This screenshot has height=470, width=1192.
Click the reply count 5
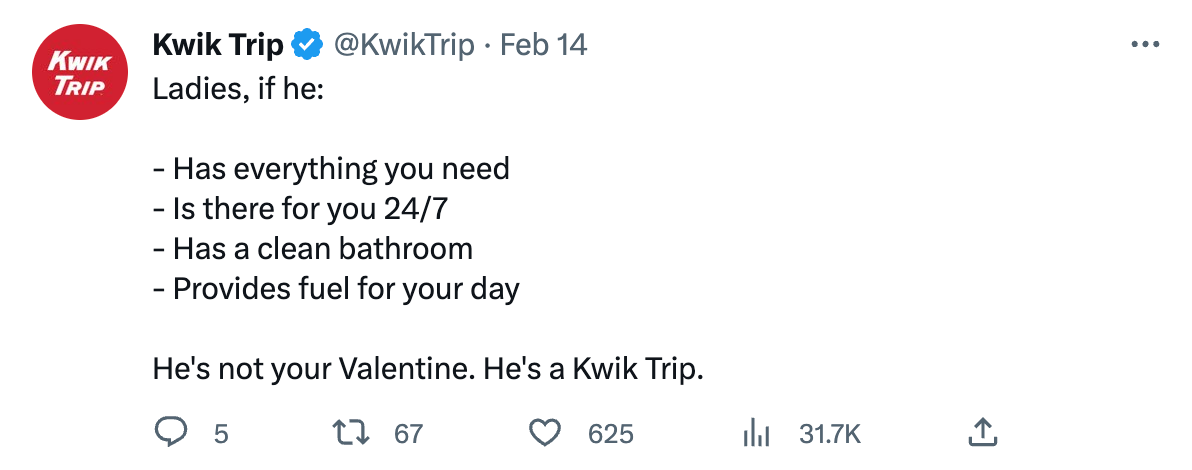coord(221,433)
